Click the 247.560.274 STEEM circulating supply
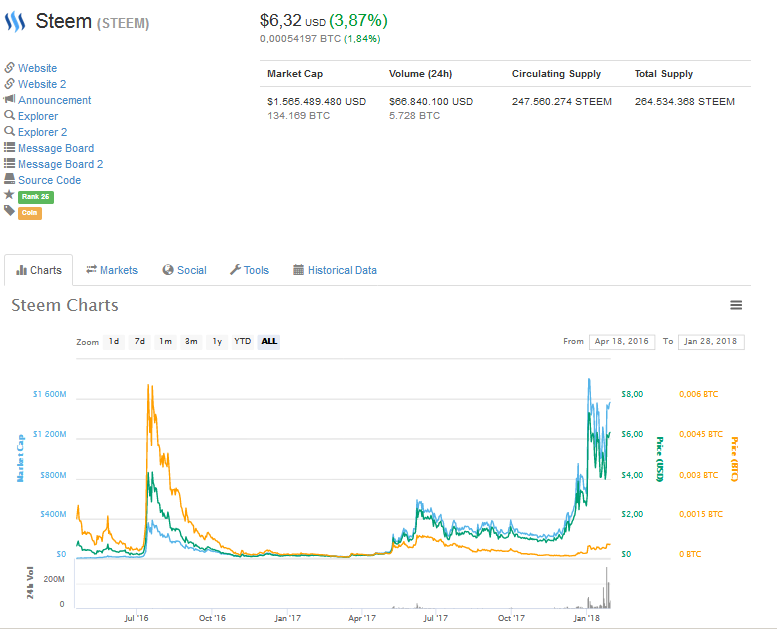The height and width of the screenshot is (629, 777). [562, 102]
